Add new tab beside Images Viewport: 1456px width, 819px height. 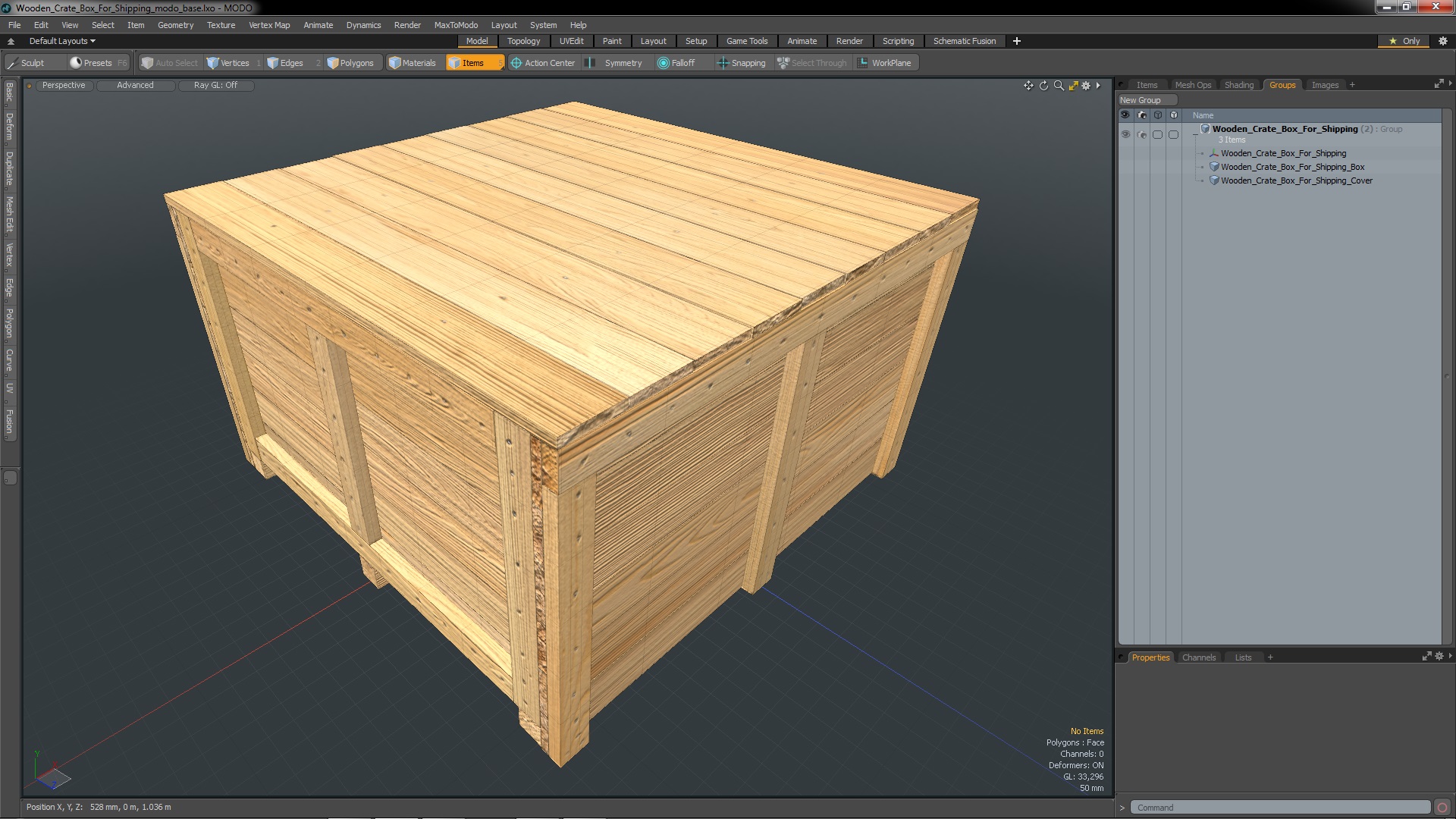point(1352,85)
